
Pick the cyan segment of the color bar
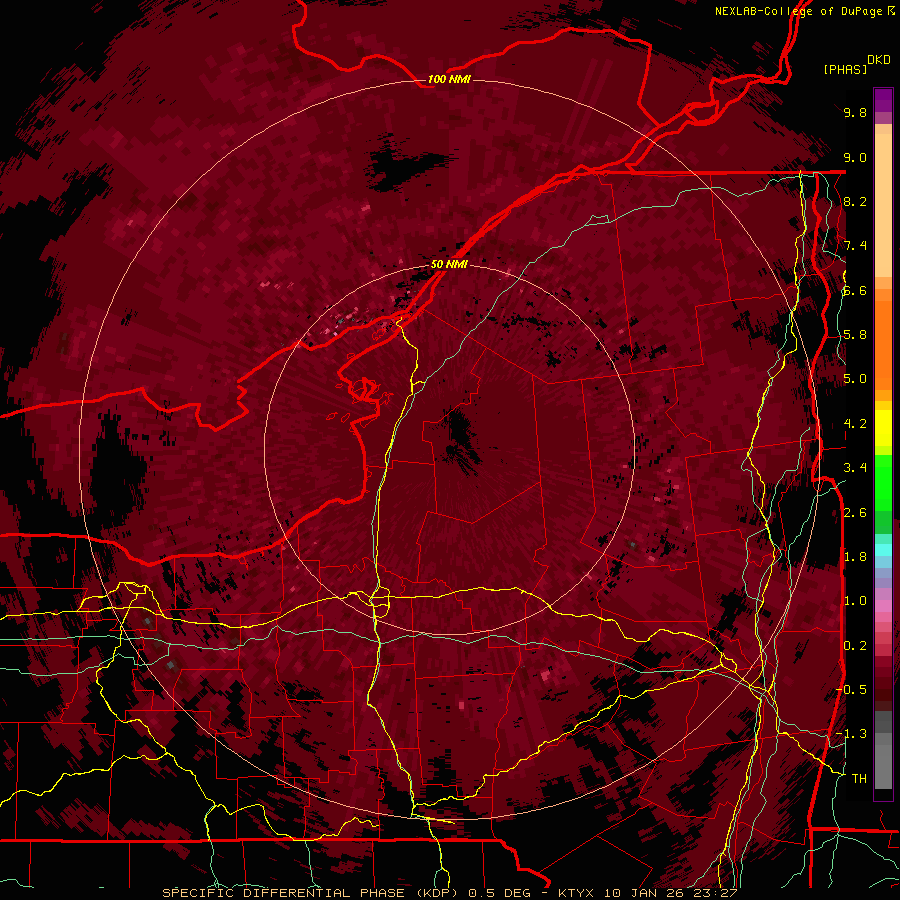tap(883, 550)
